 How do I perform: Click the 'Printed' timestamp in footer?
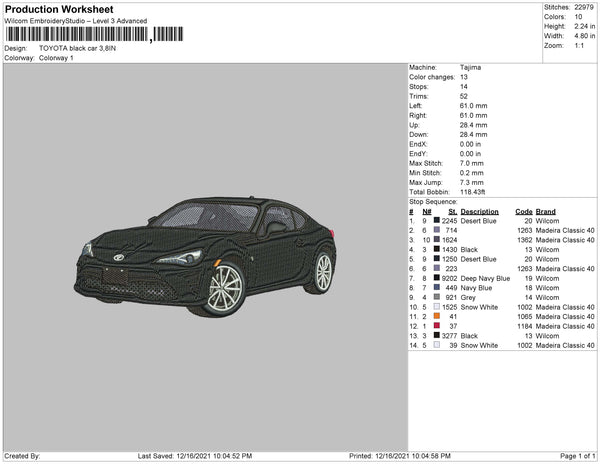point(400,456)
